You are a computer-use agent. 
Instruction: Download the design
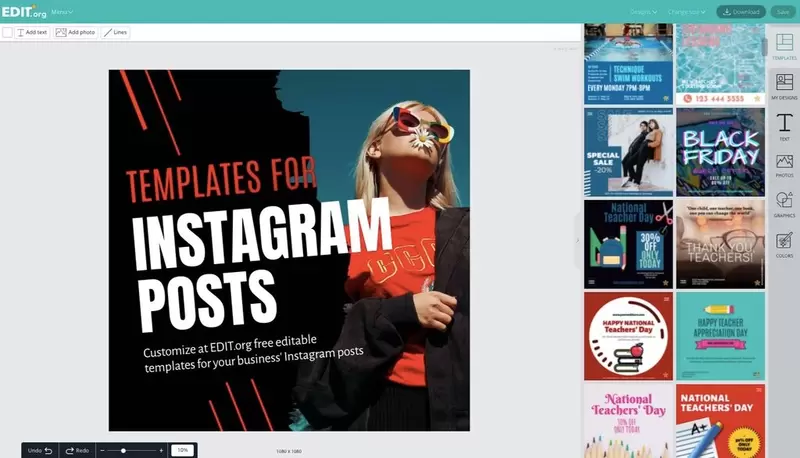[x=741, y=12]
